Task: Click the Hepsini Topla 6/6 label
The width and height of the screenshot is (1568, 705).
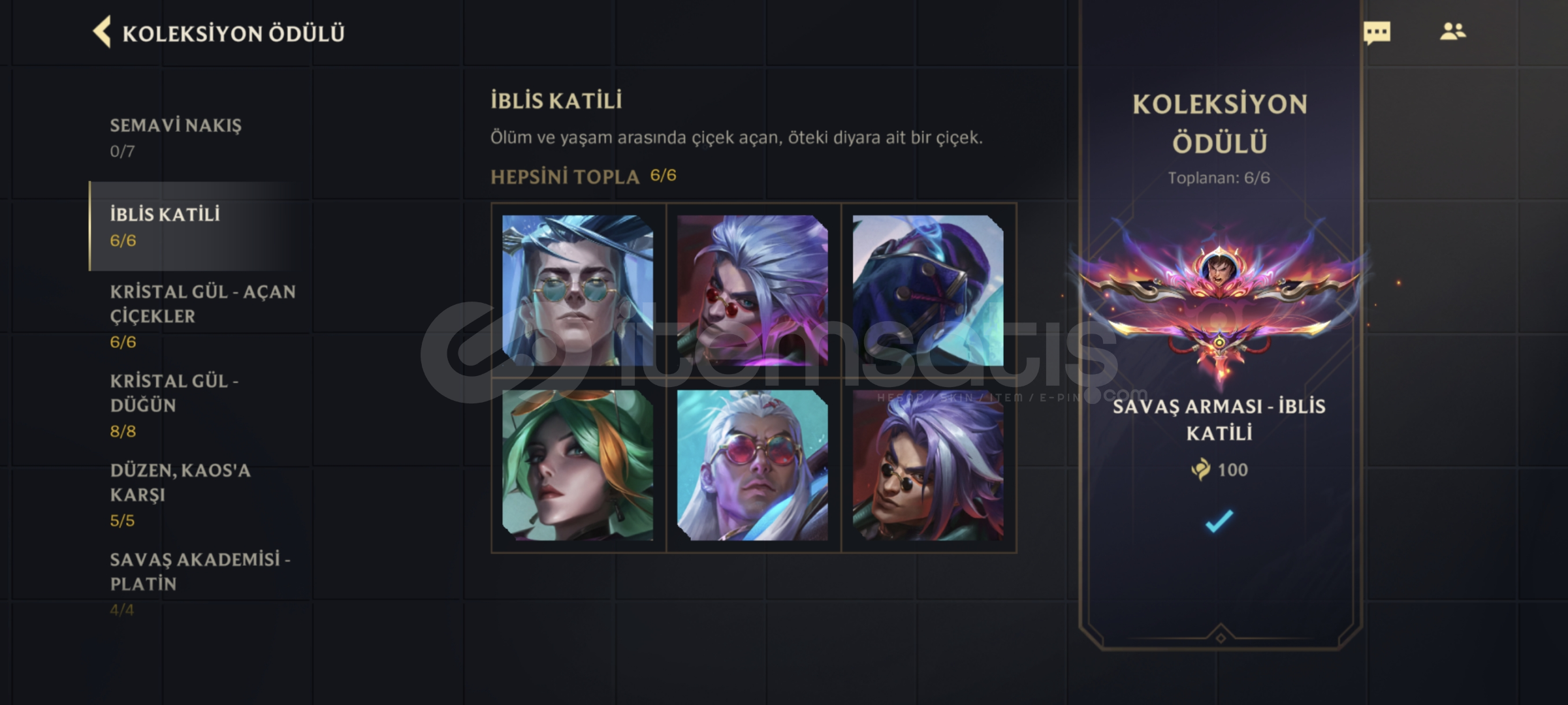Action: [583, 176]
